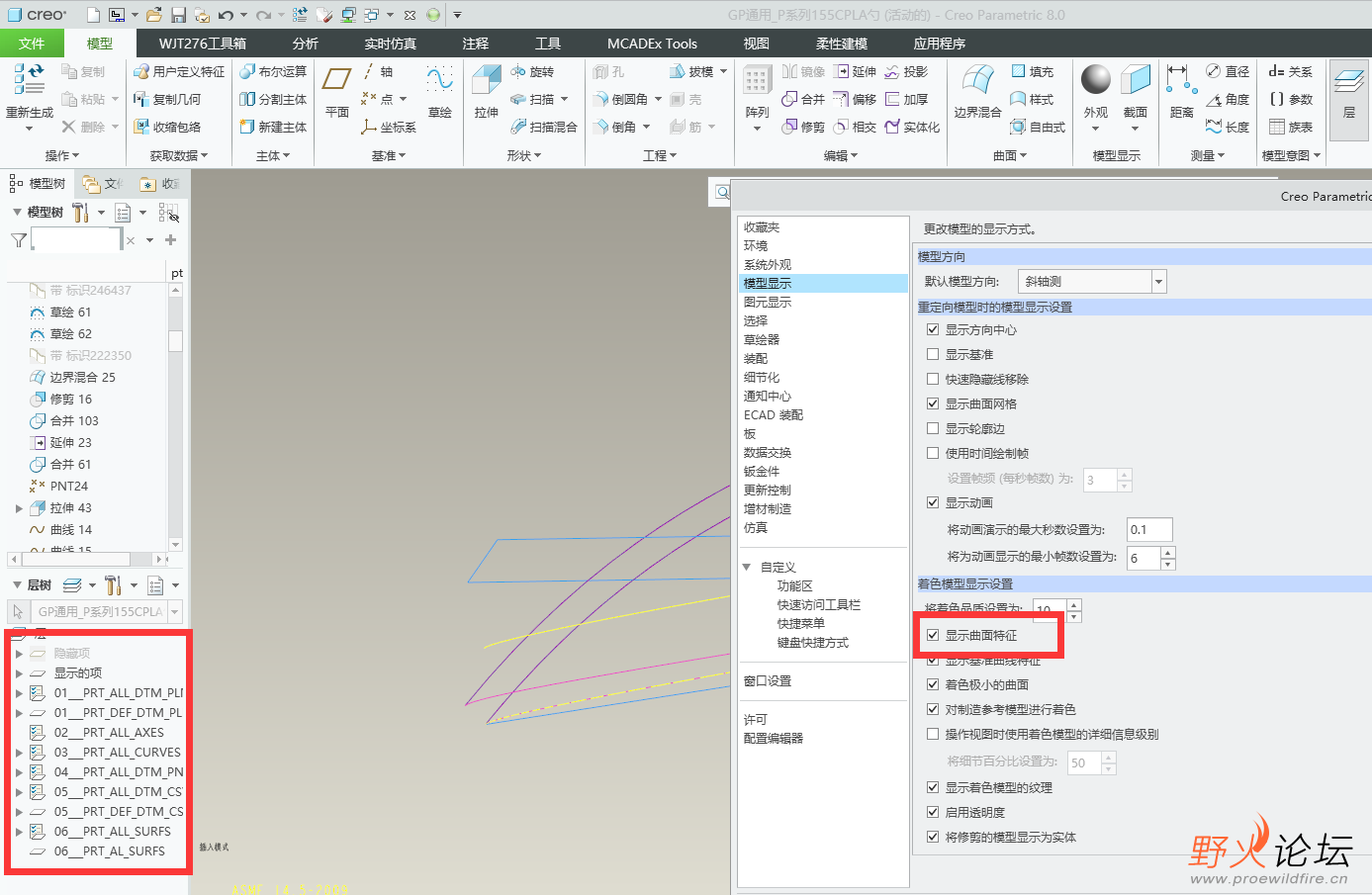Image resolution: width=1372 pixels, height=895 pixels.
Task: Open the 文件 menu tab
Action: tap(32, 44)
